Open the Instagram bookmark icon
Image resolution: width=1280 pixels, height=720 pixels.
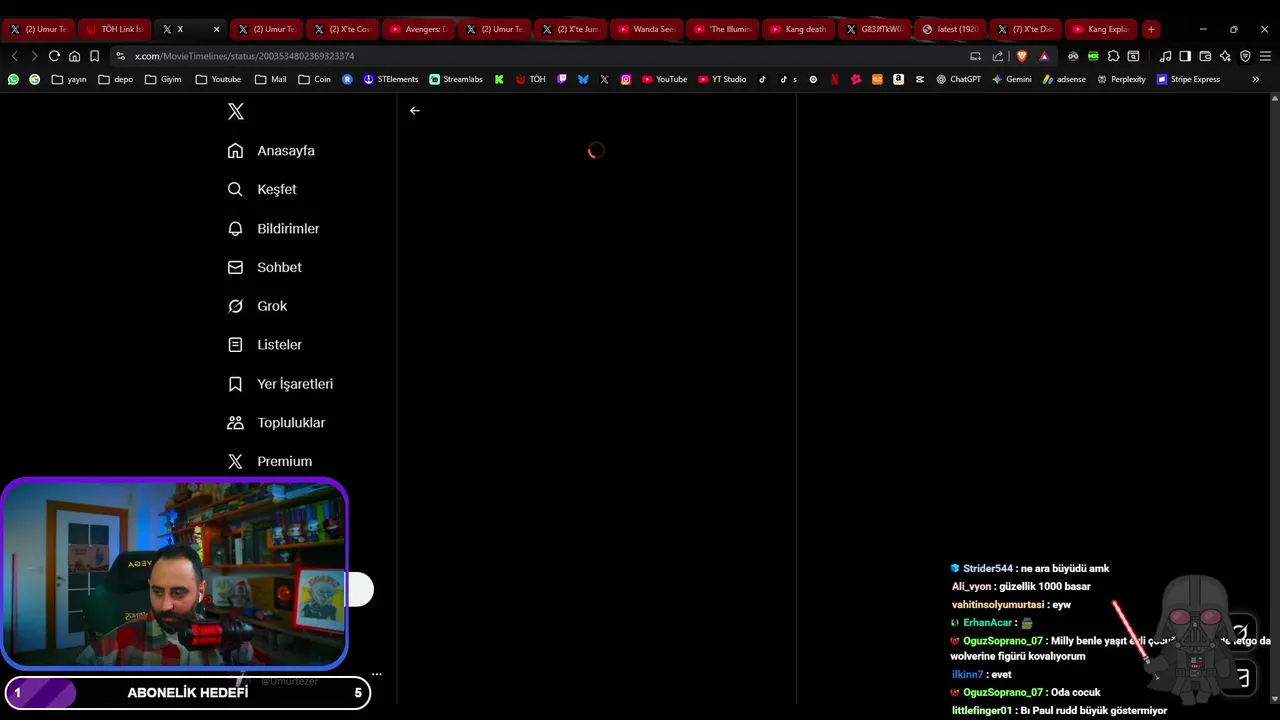626,79
